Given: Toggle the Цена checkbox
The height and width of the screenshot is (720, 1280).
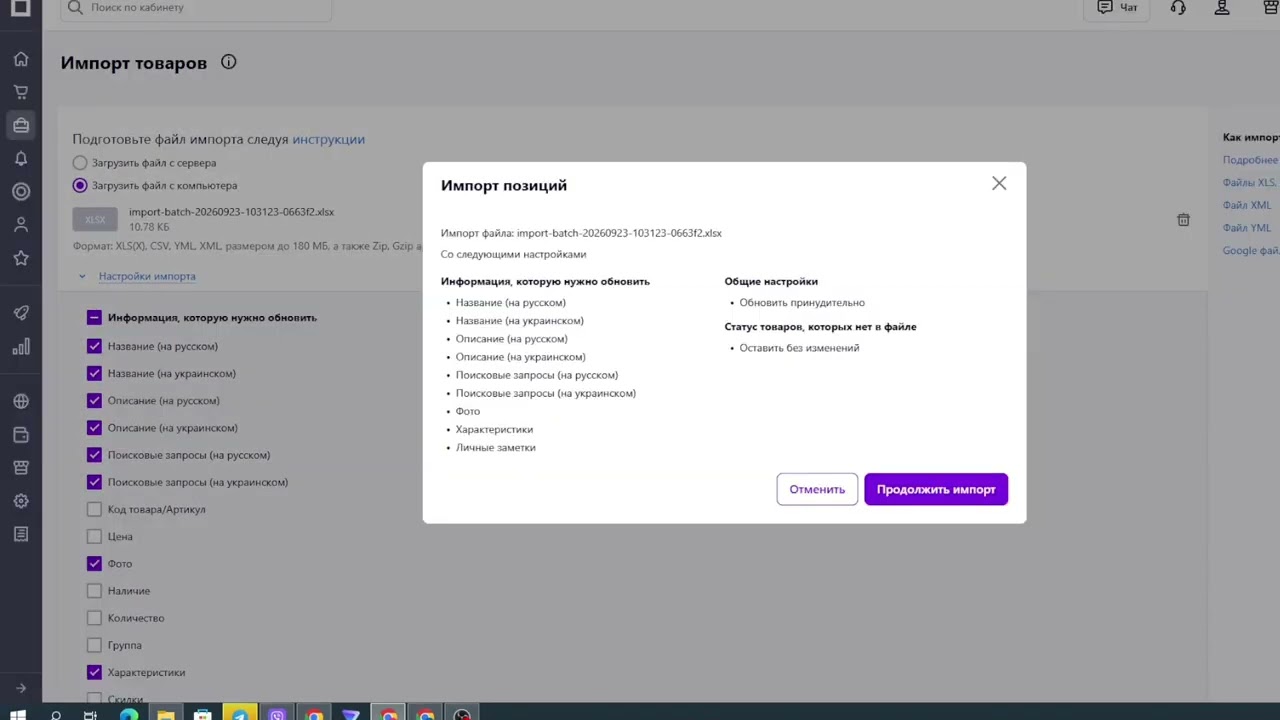Looking at the screenshot, I should [94, 536].
